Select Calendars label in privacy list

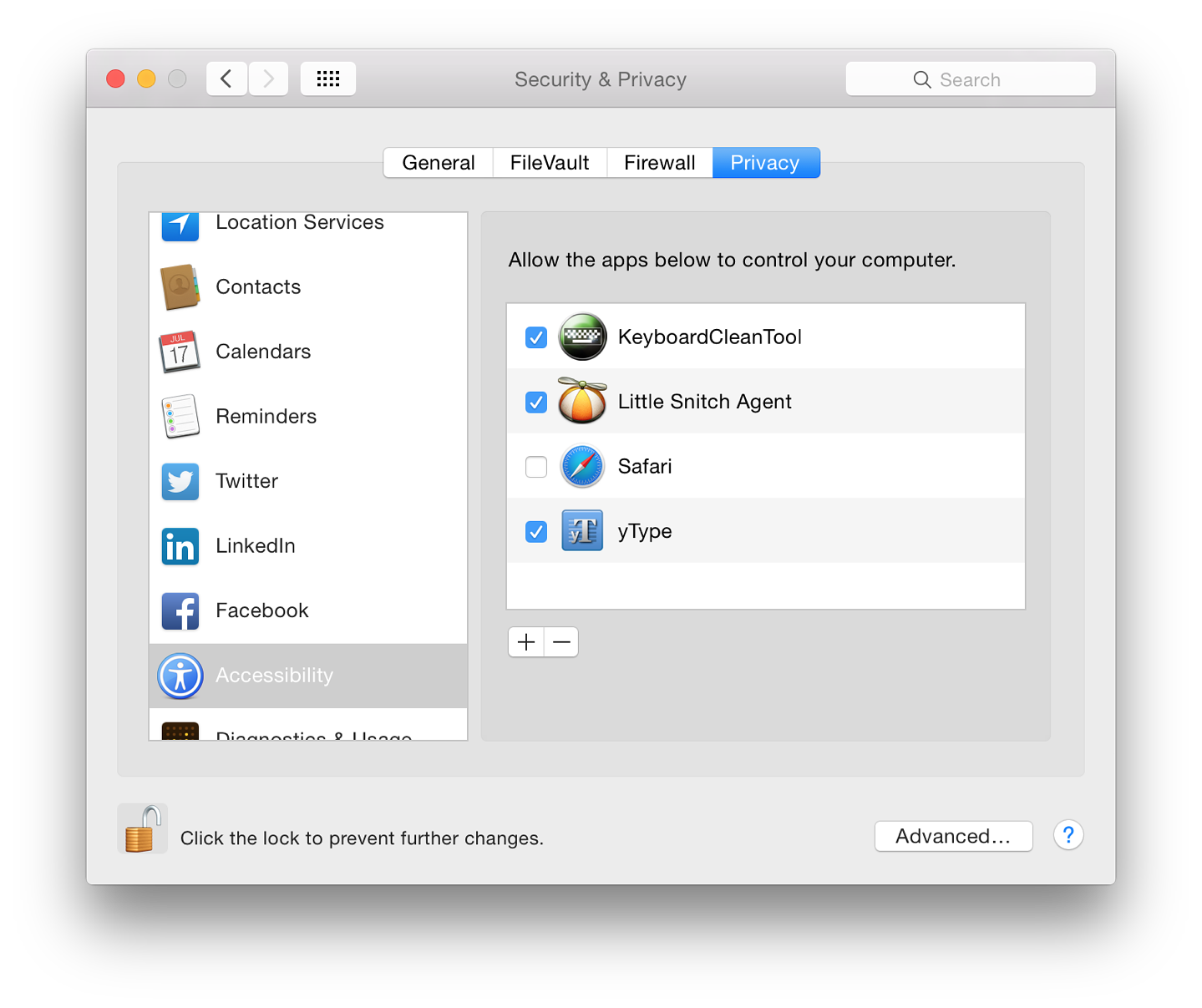click(263, 352)
